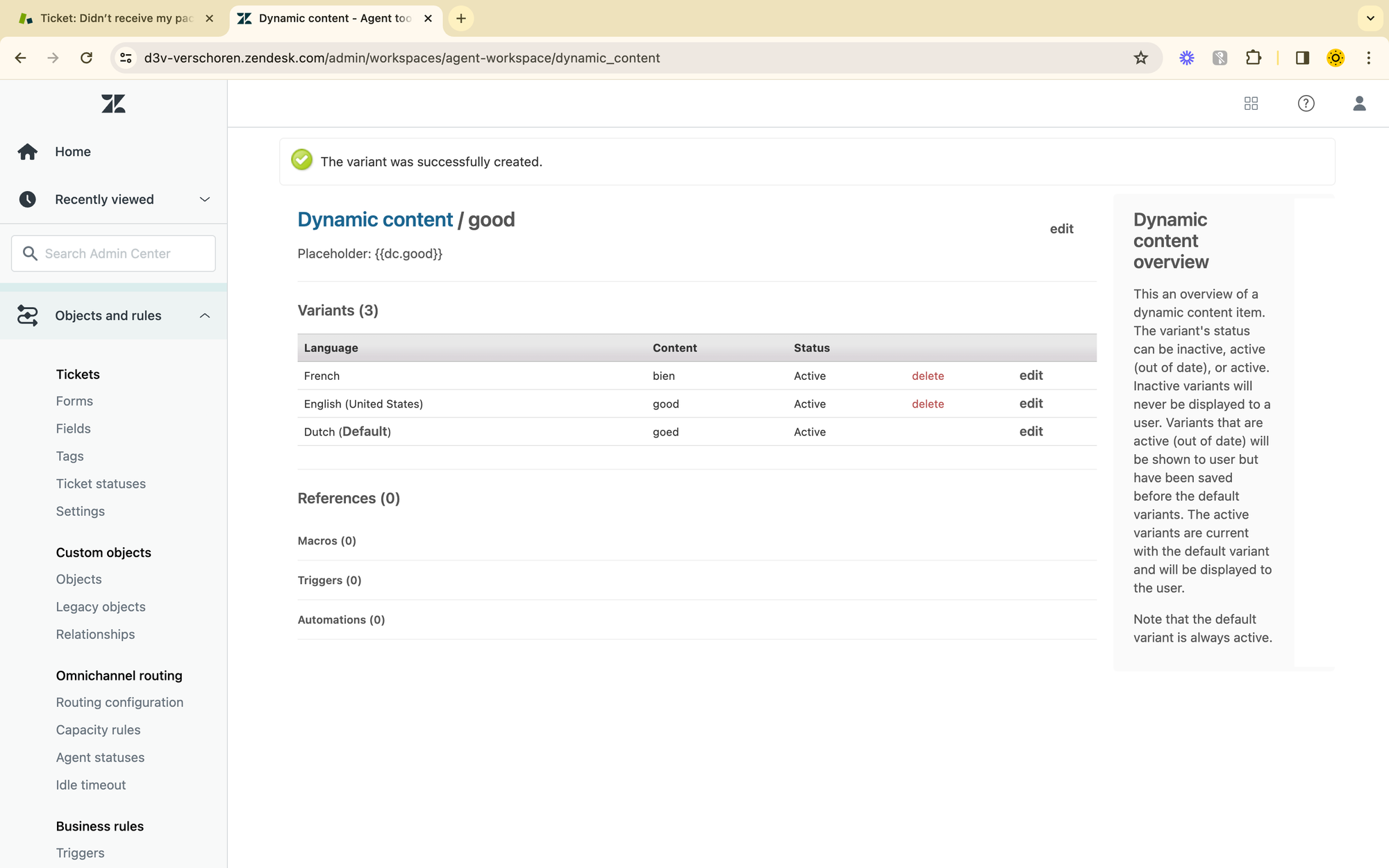This screenshot has width=1389, height=868.
Task: Delete the French variant
Action: pos(927,376)
